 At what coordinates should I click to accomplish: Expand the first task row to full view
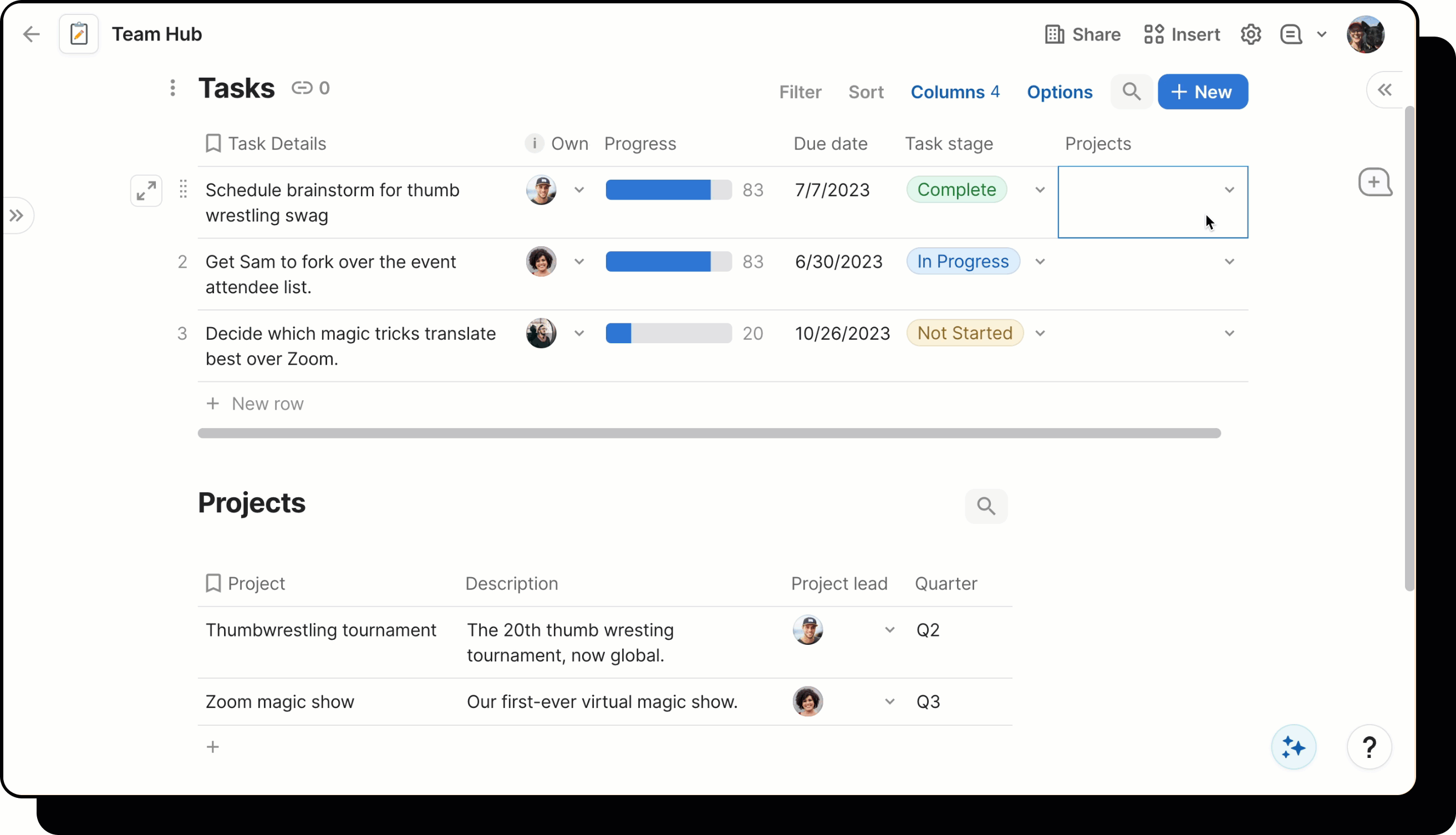tap(146, 190)
